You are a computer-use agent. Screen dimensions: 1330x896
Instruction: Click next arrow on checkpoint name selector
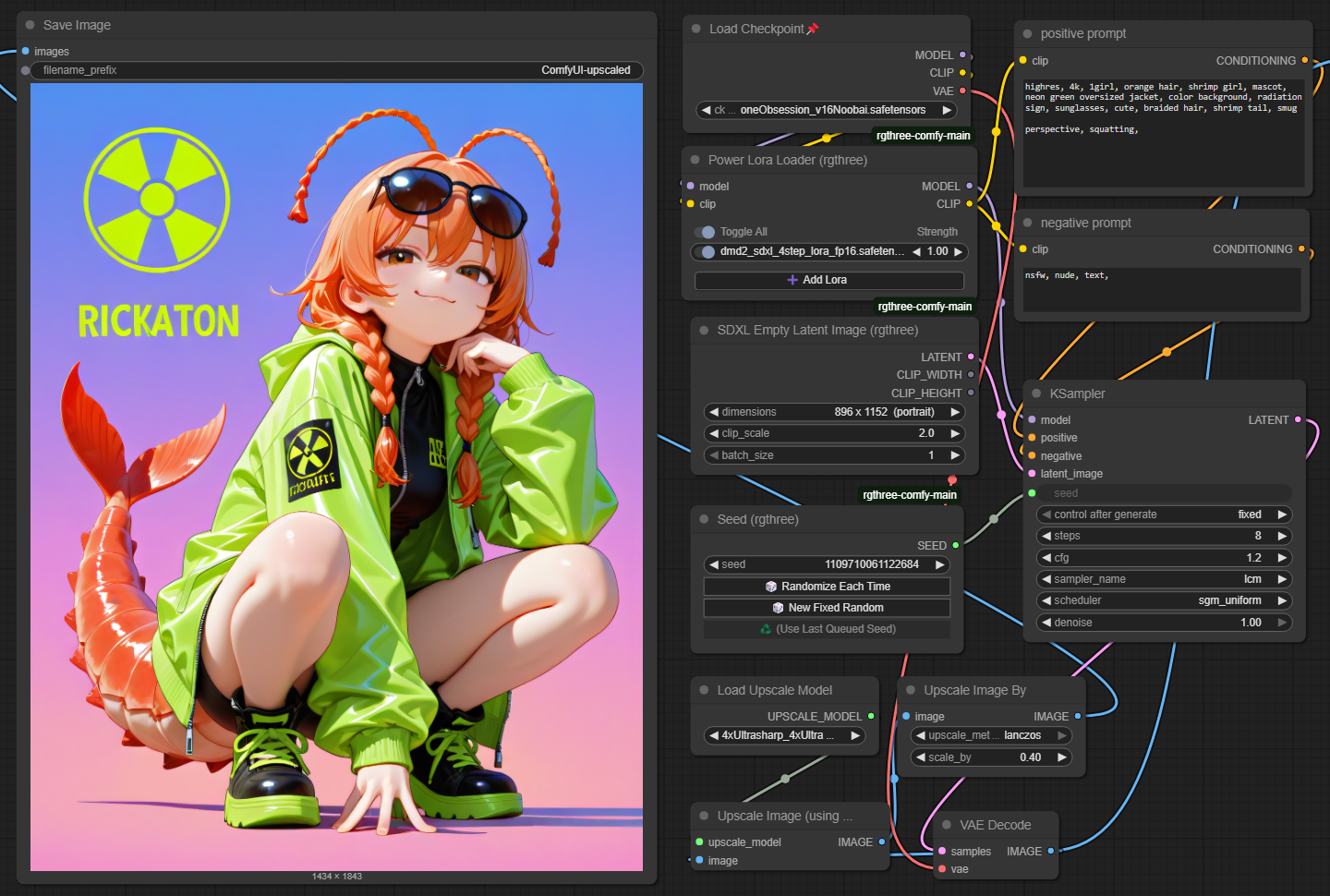tap(947, 110)
